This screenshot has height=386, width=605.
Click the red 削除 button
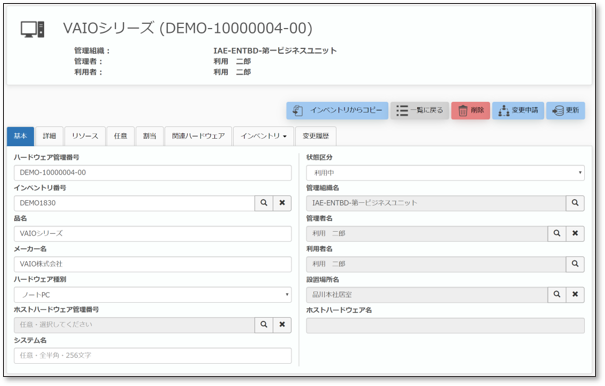pos(471,110)
